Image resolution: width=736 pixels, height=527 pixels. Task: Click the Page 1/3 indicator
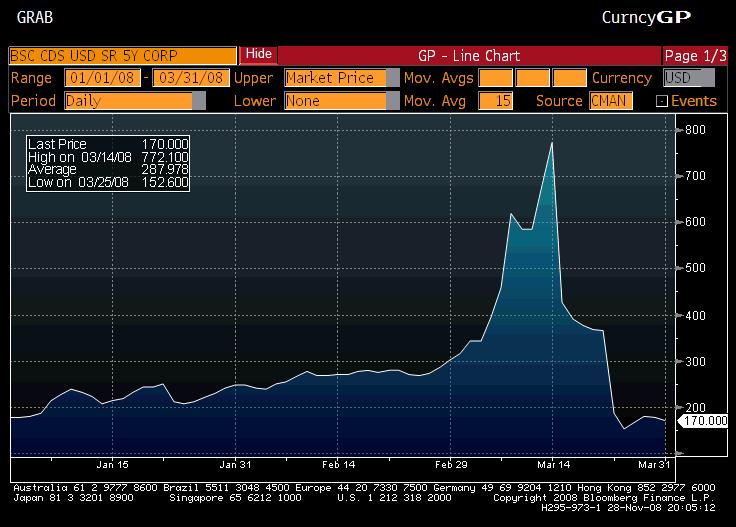click(695, 56)
